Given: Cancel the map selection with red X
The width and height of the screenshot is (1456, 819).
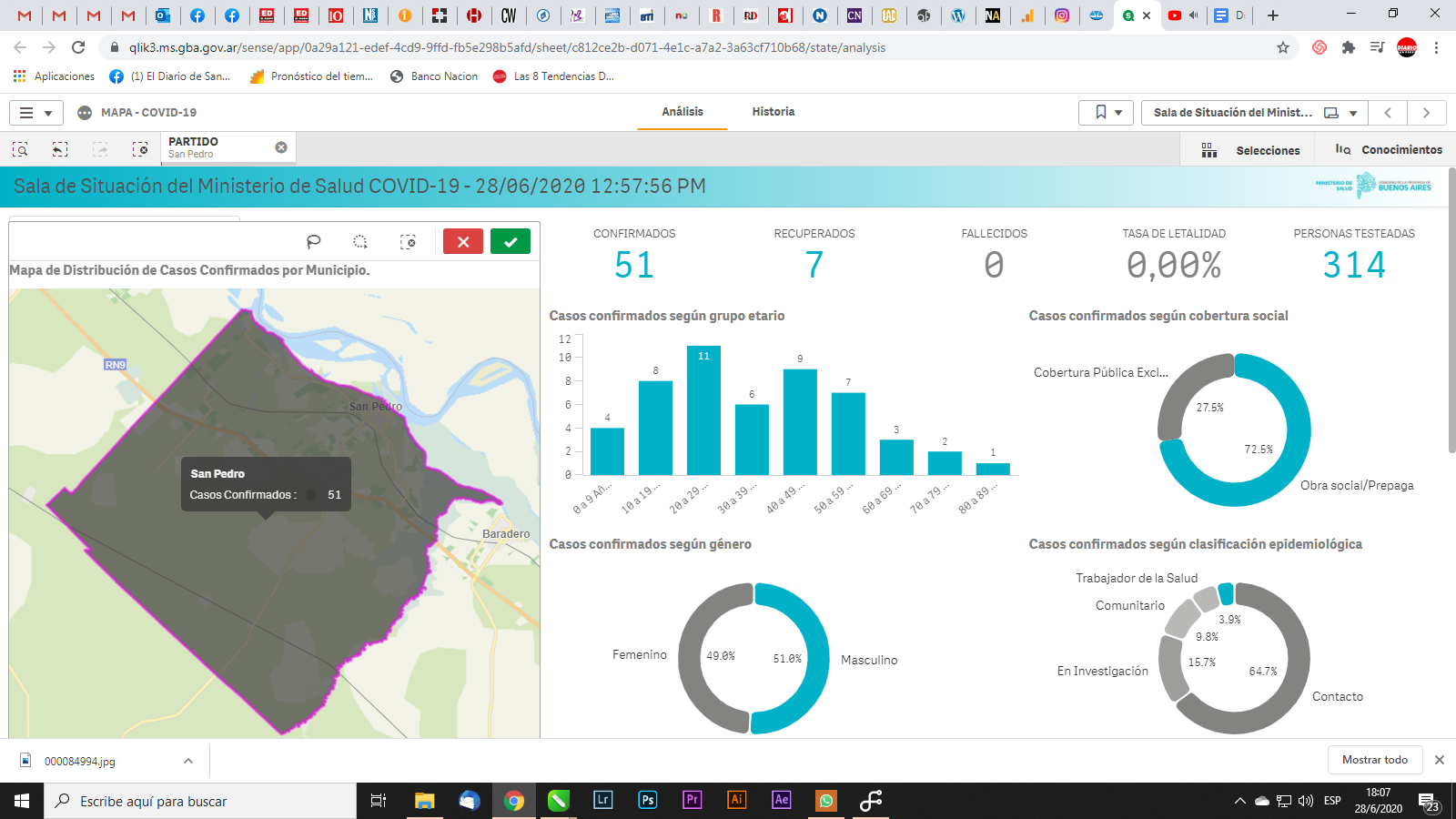Looking at the screenshot, I should (462, 241).
